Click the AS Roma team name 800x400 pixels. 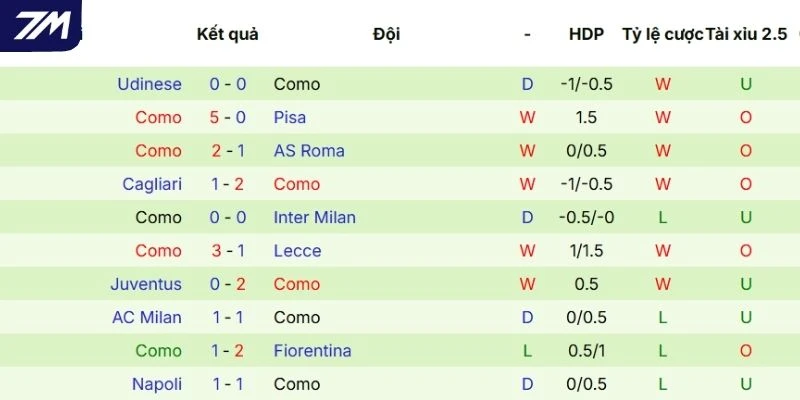coord(309,151)
